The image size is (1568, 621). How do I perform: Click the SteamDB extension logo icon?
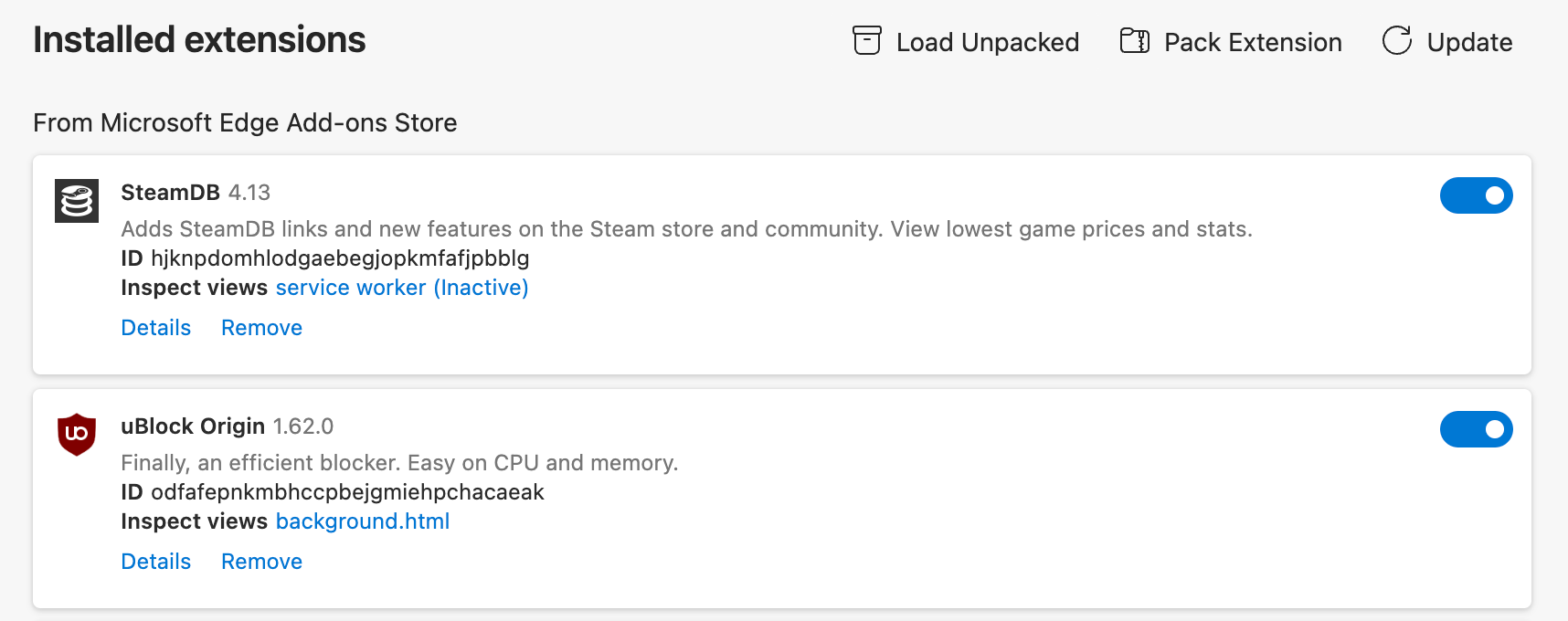tap(77, 201)
